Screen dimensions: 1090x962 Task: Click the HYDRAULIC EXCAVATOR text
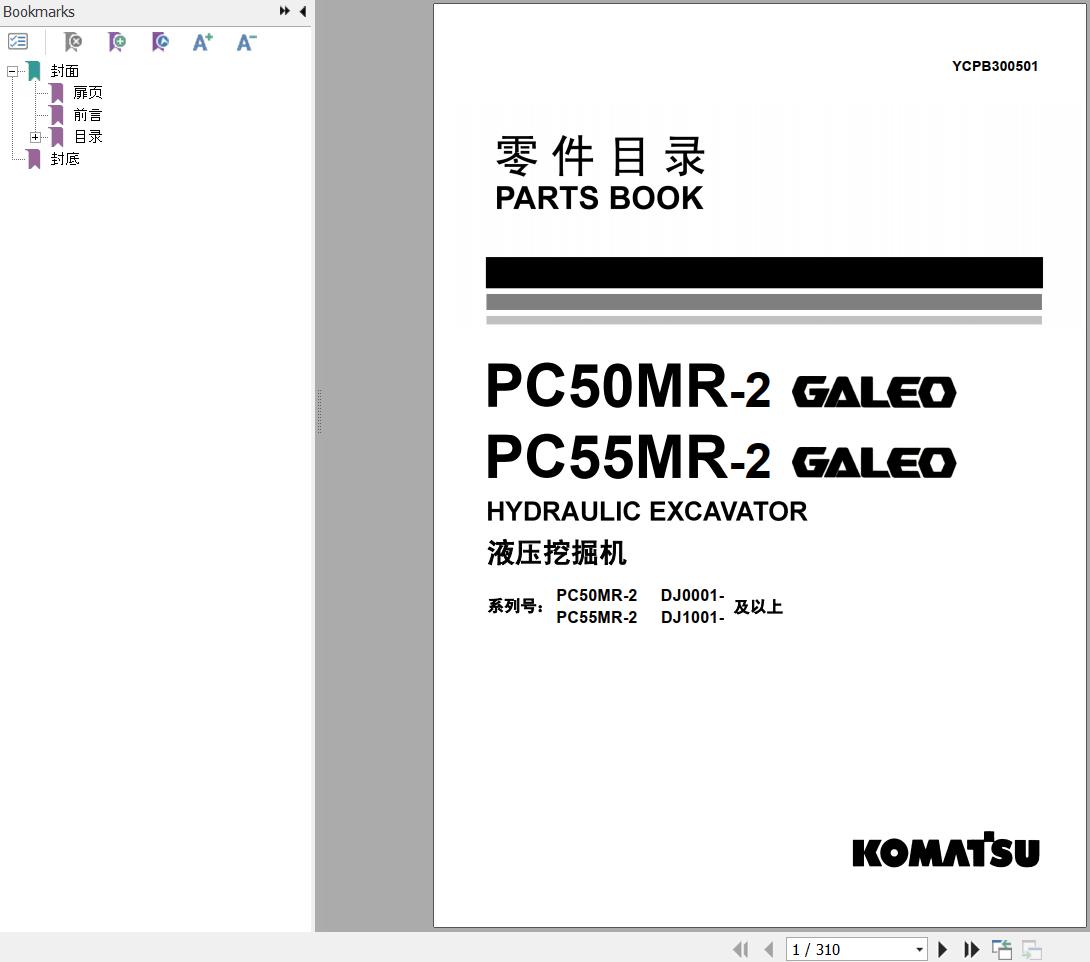(646, 512)
